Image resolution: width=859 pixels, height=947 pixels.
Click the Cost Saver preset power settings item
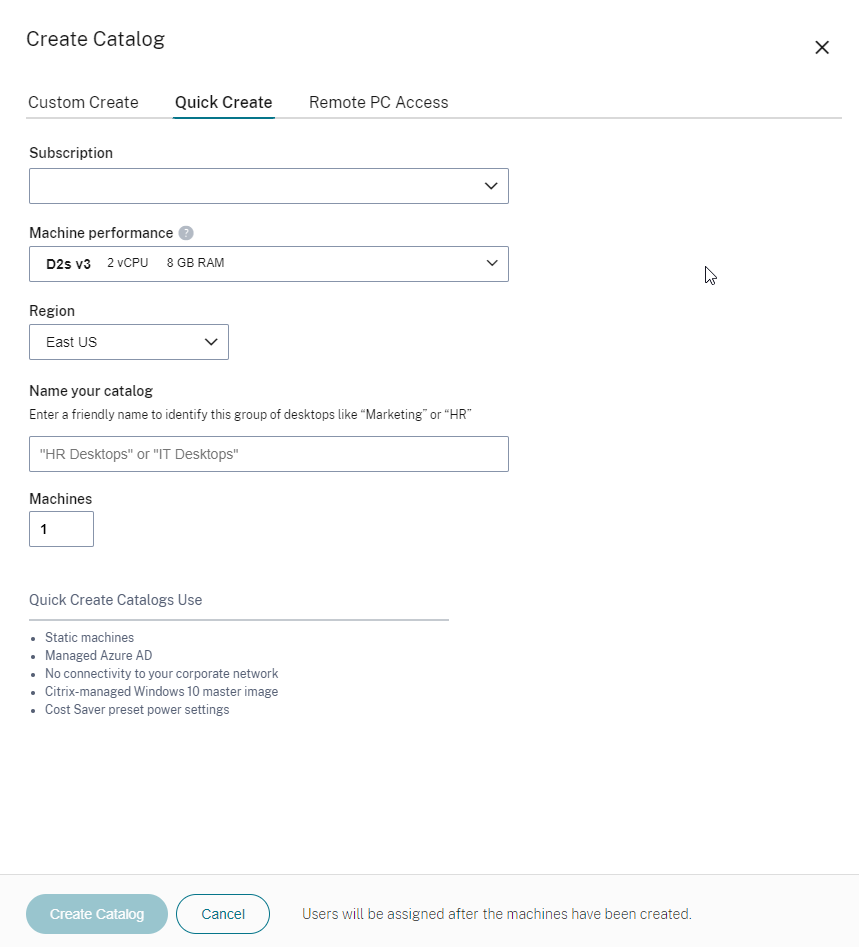137,709
